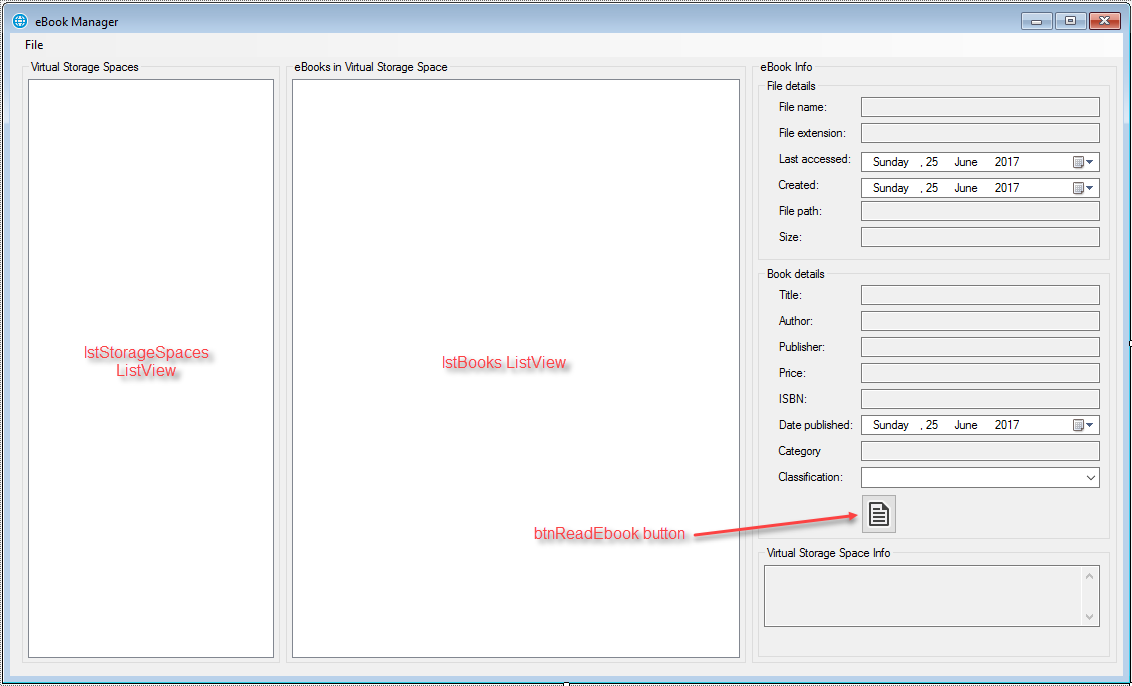
Task: Click the Price field
Action: click(x=980, y=373)
